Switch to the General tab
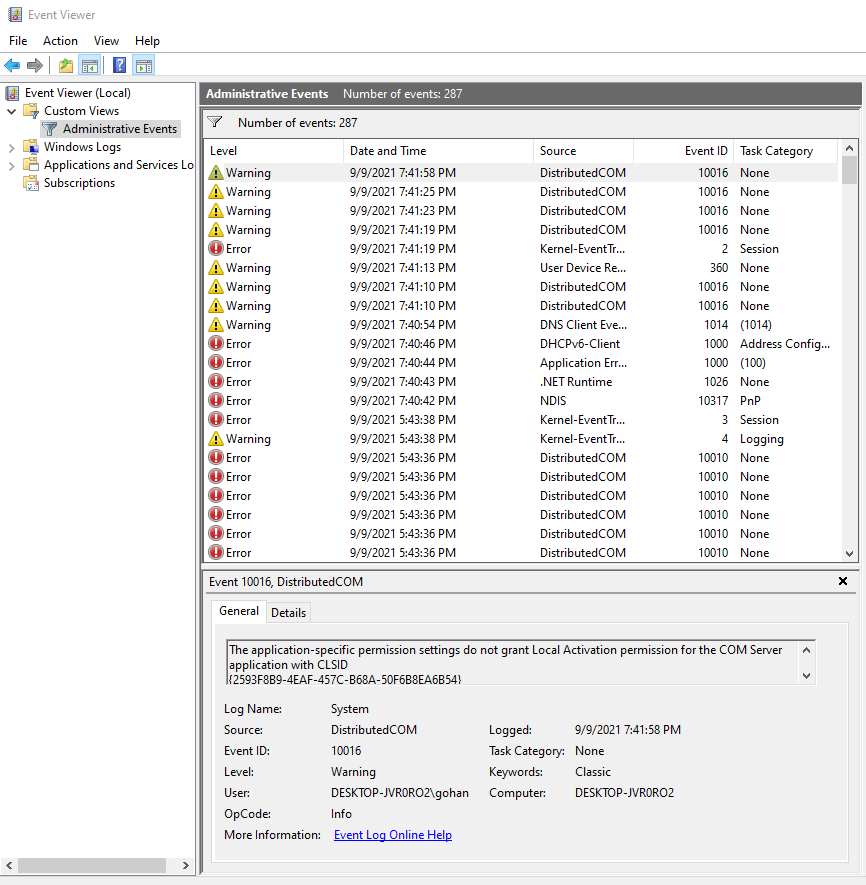This screenshot has width=866, height=885. (239, 611)
